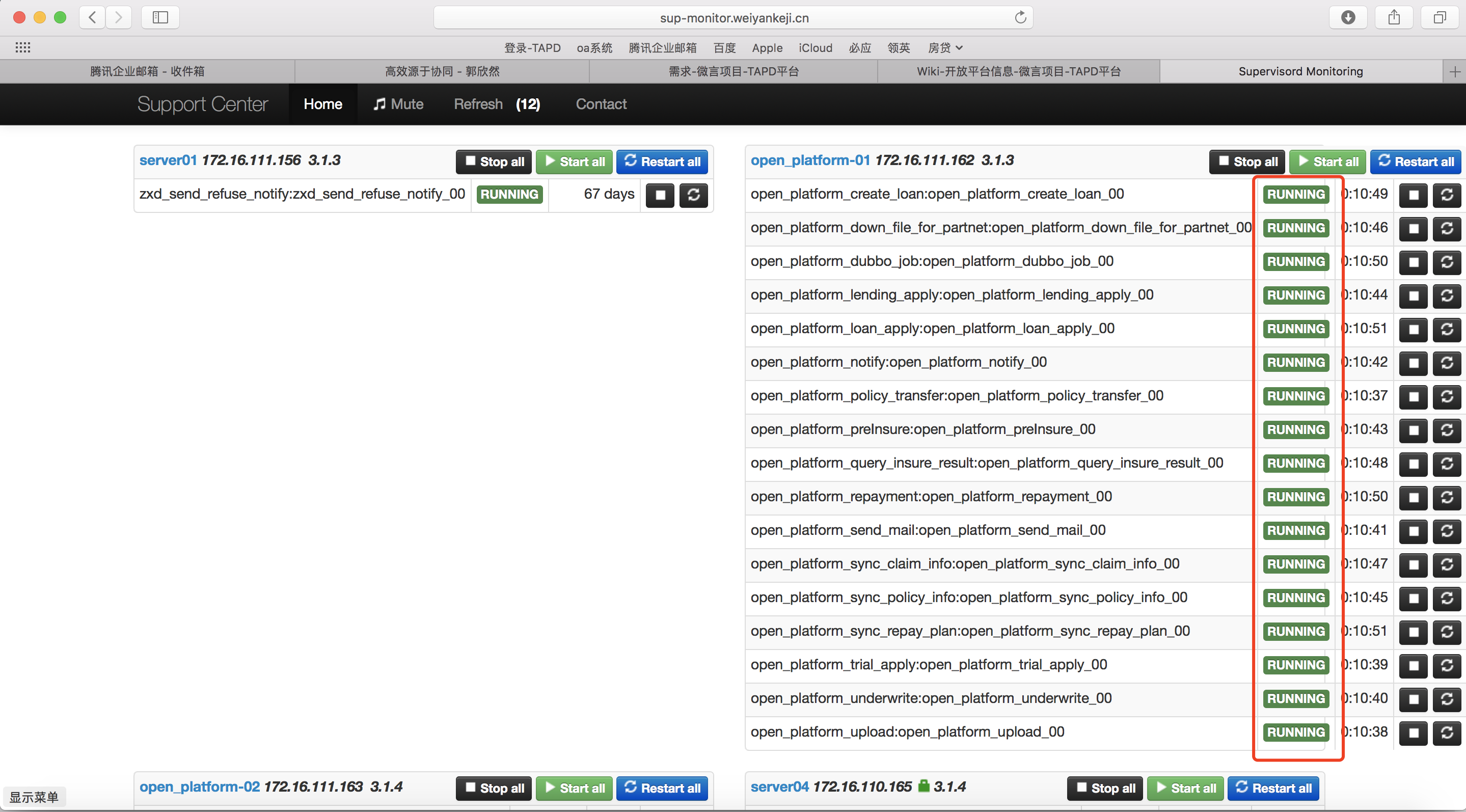Expand the 房贷 bookmarks folder
Viewport: 1466px width, 812px height.
click(945, 48)
